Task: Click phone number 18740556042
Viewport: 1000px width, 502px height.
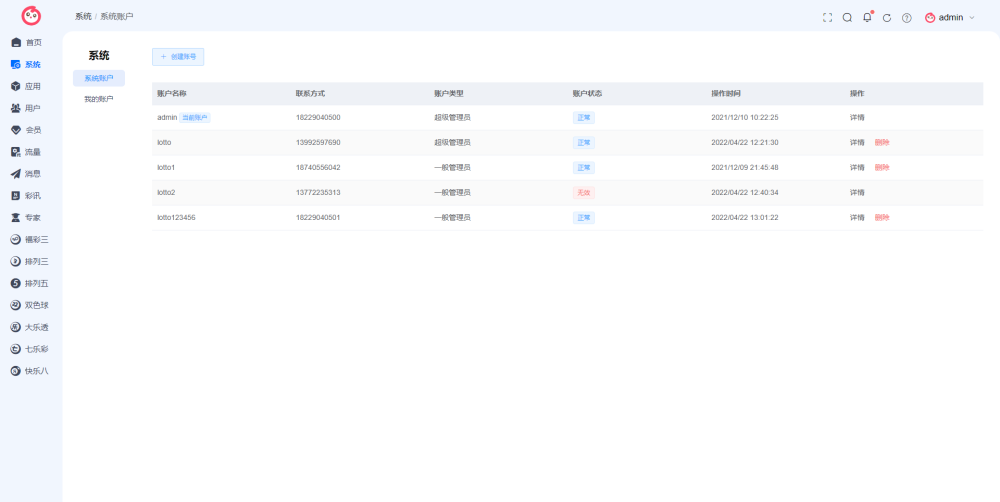Action: 318,167
